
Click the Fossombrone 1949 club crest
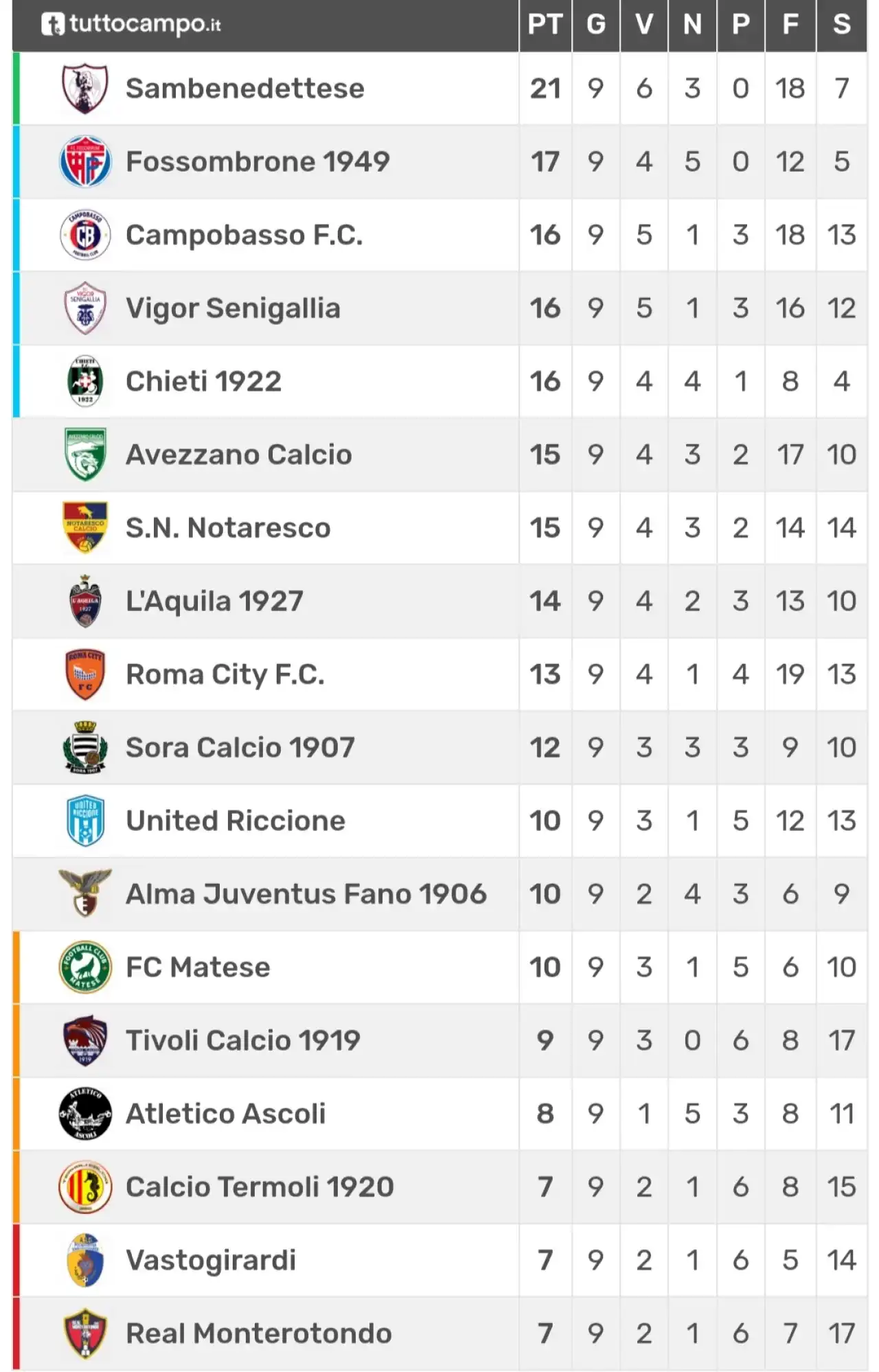pos(85,162)
